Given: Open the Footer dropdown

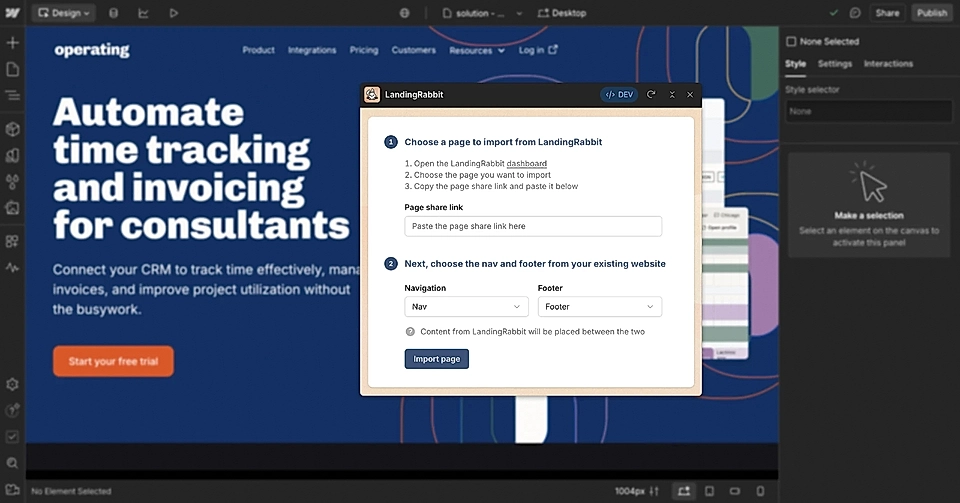Looking at the screenshot, I should pyautogui.click(x=599, y=307).
